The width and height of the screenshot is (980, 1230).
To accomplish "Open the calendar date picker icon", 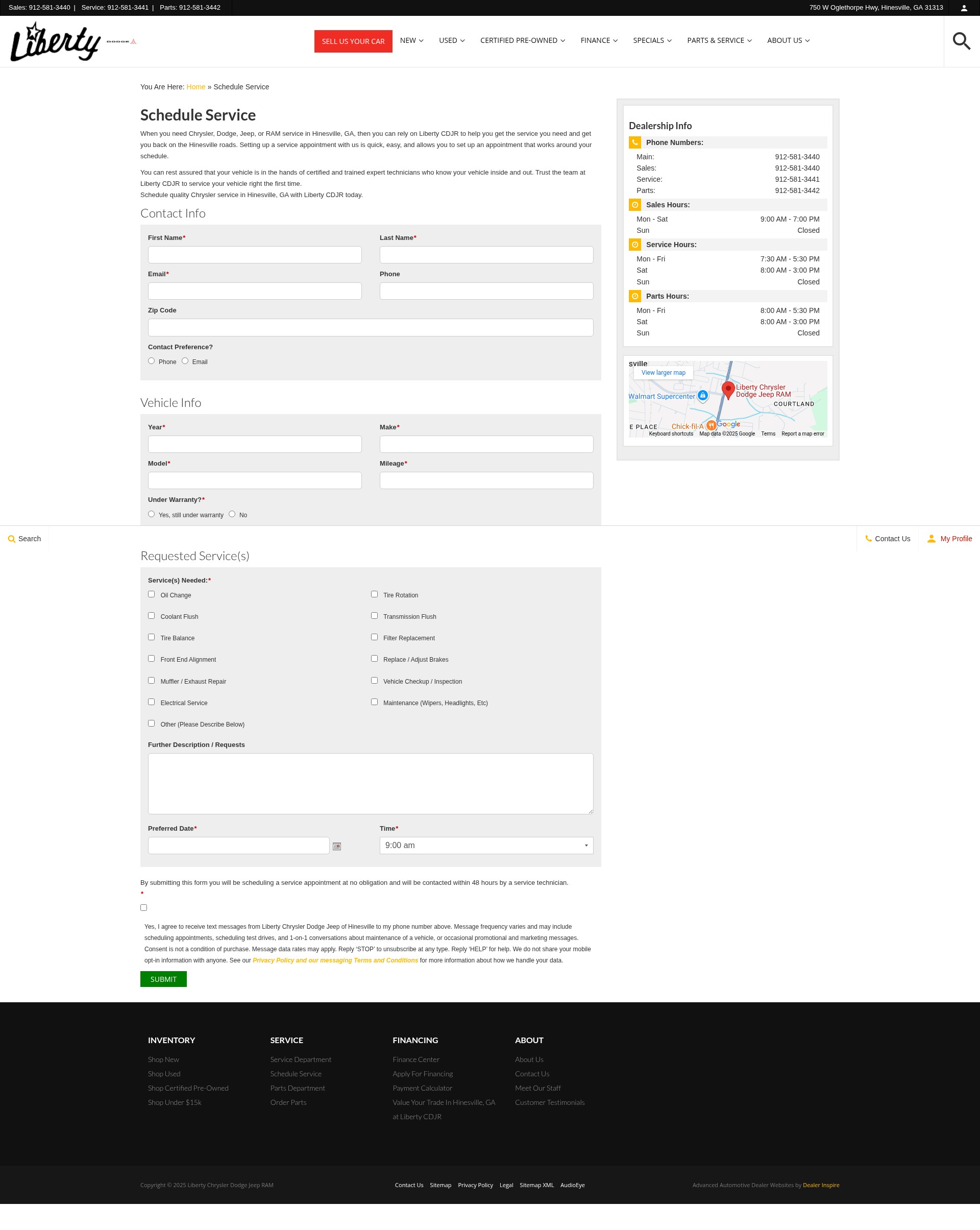I will (336, 846).
